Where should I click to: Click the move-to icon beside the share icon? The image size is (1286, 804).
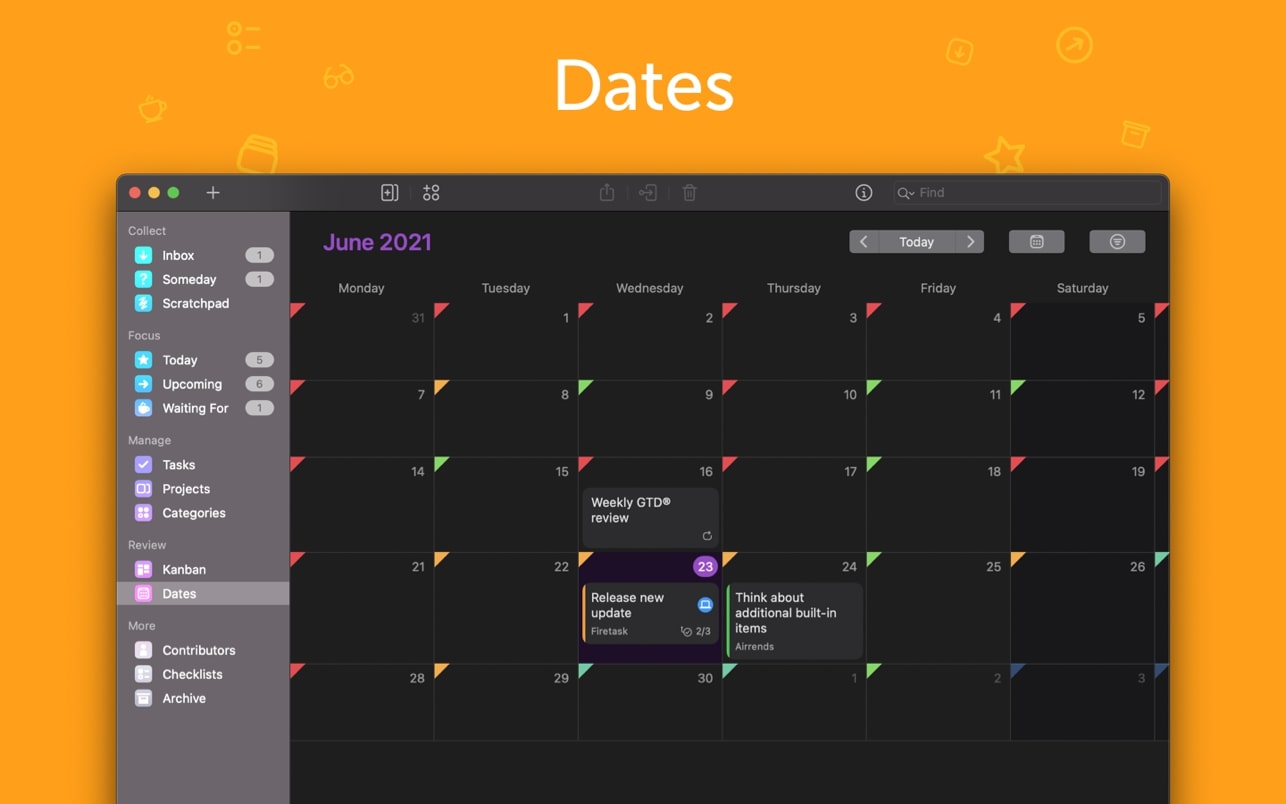pos(648,193)
